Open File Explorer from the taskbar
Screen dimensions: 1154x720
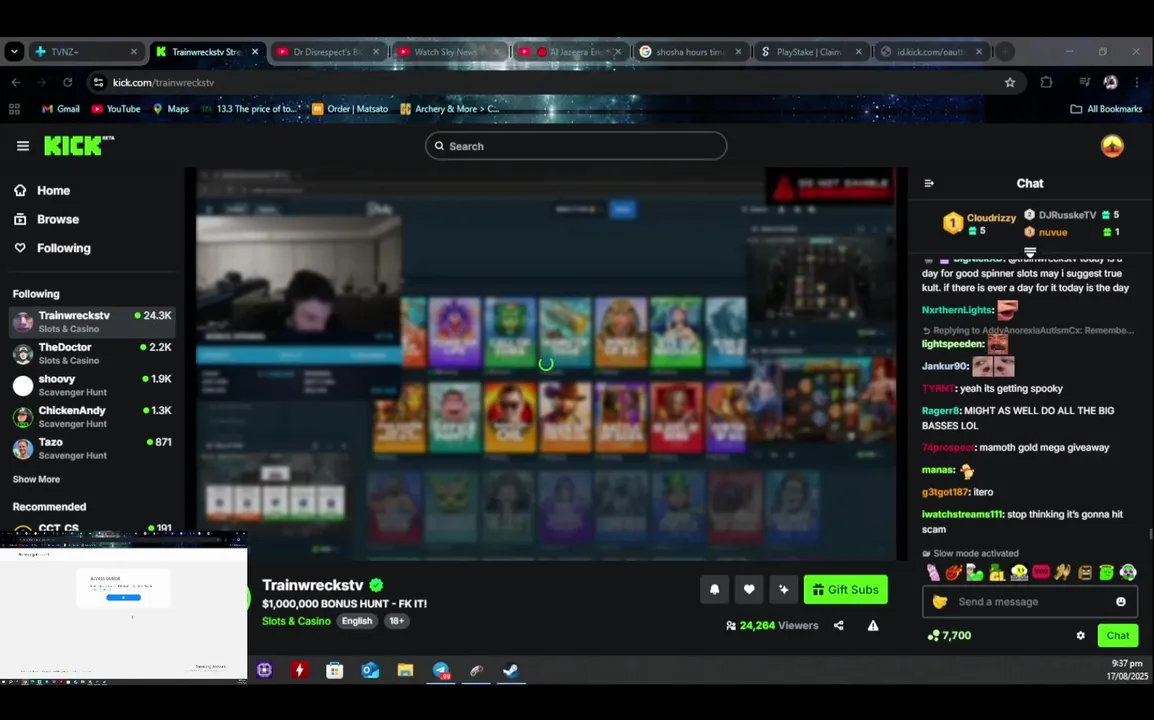coord(405,671)
